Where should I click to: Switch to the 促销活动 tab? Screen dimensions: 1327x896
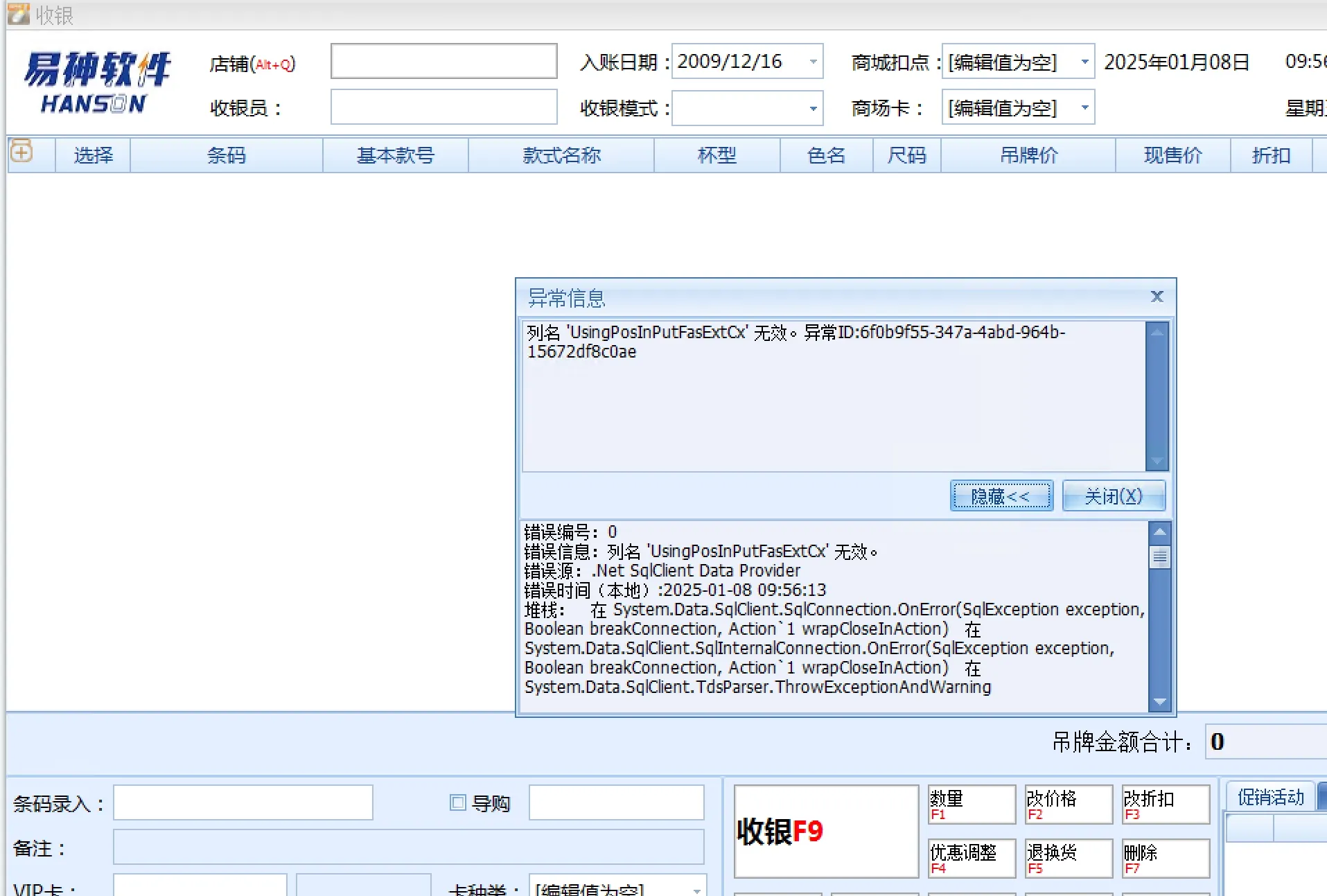(x=1270, y=798)
